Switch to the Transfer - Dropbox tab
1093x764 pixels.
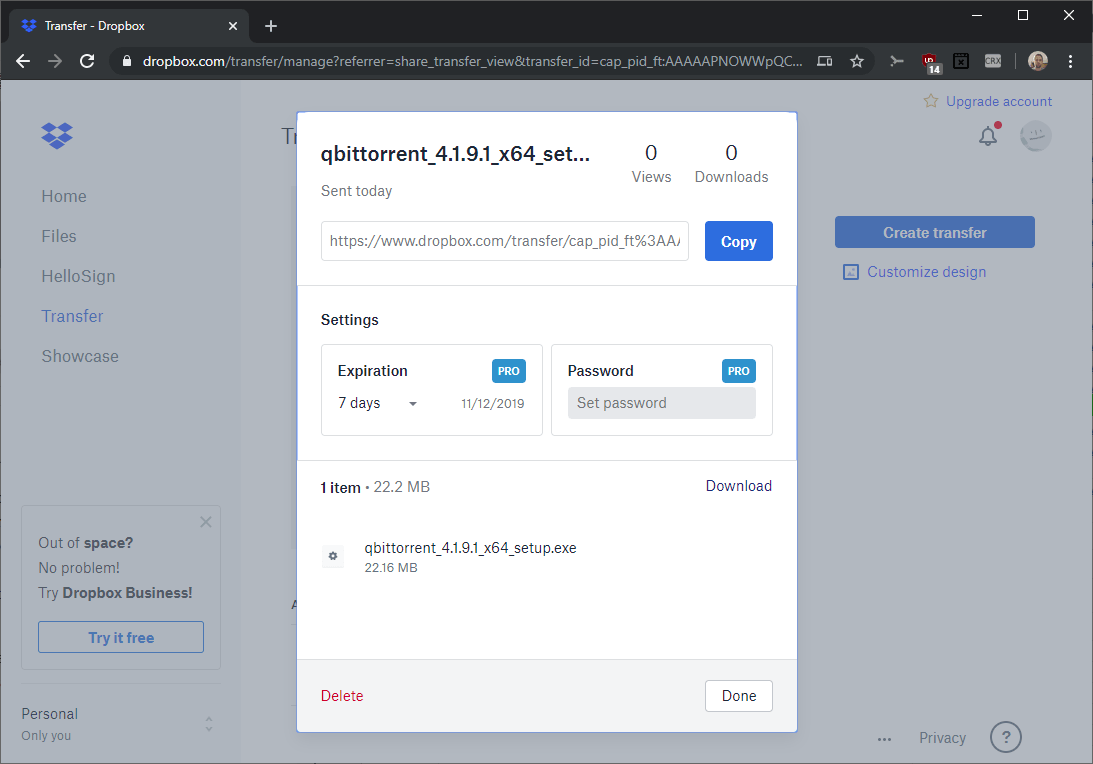tap(129, 26)
